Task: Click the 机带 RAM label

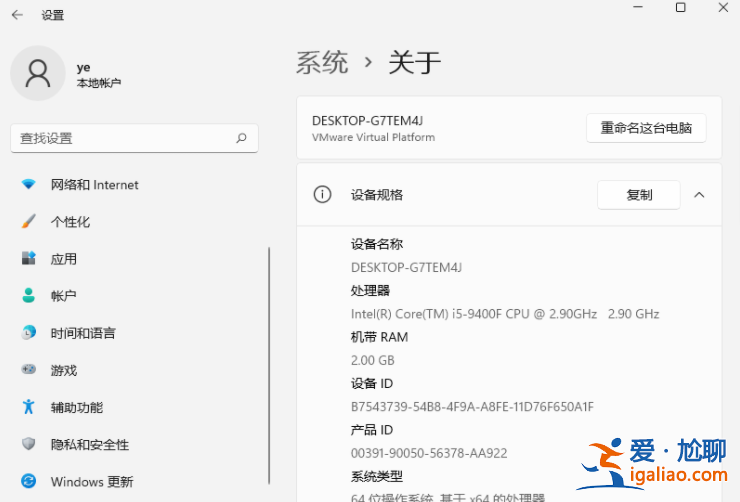Action: coord(379,337)
